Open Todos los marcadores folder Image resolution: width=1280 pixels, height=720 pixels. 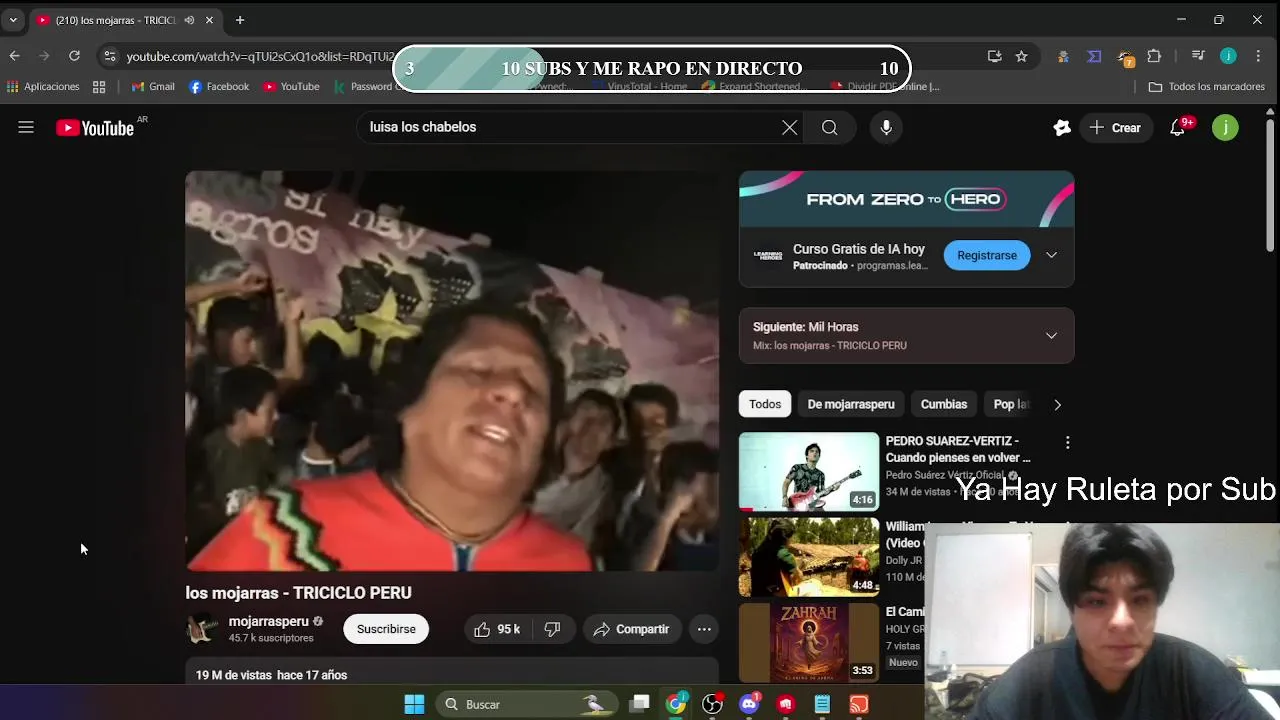point(1207,87)
